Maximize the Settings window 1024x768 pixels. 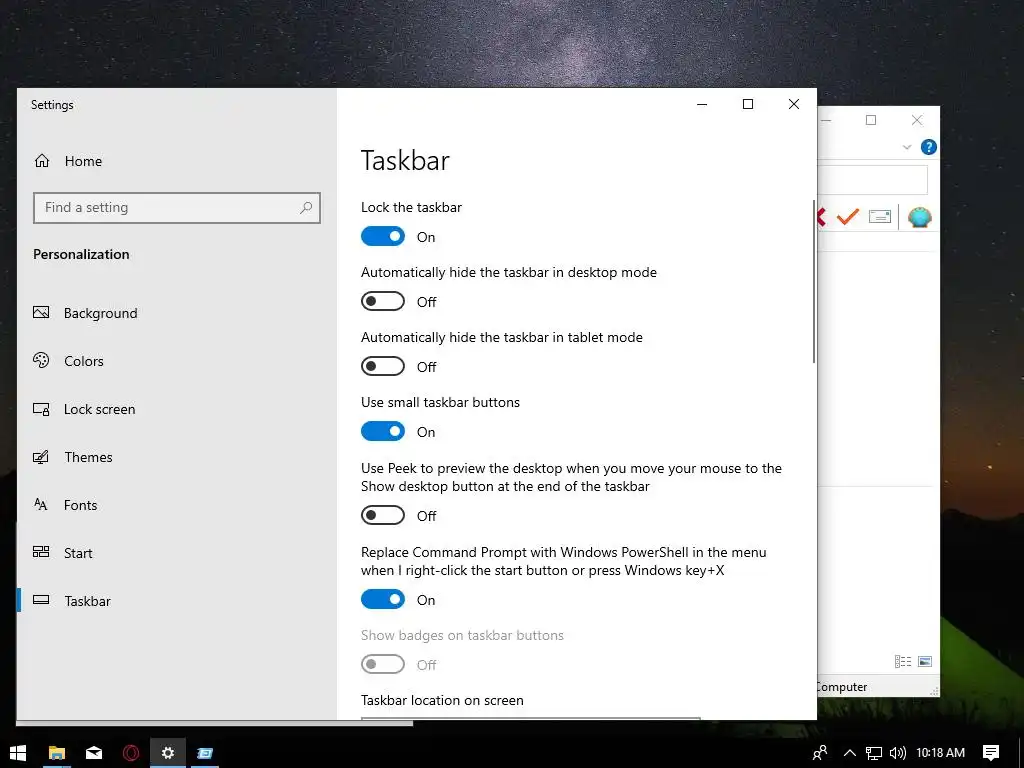748,104
